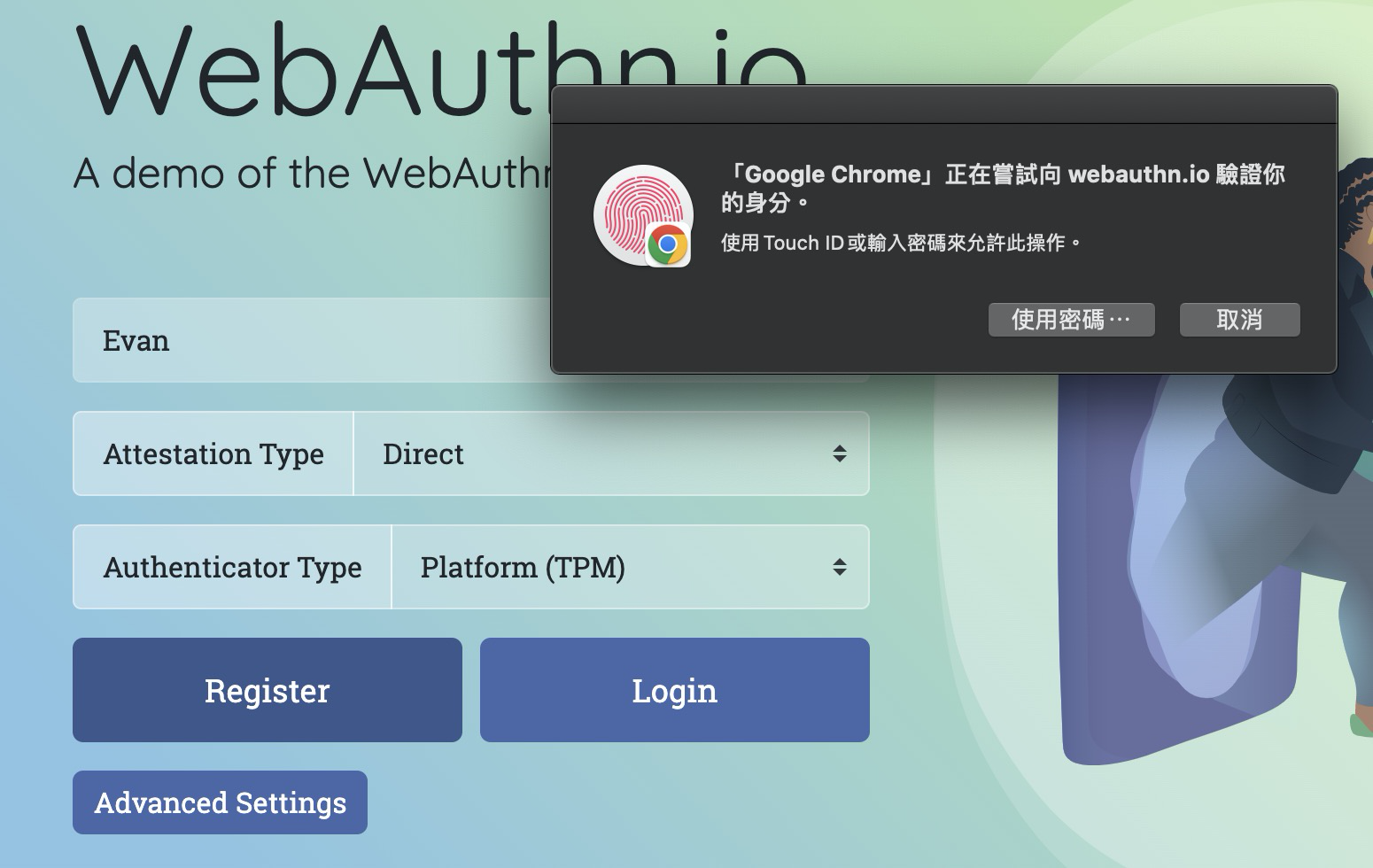Open the Attestation Type dropdown showing Direct
Viewport: 1373px width, 868px height.
(611, 453)
